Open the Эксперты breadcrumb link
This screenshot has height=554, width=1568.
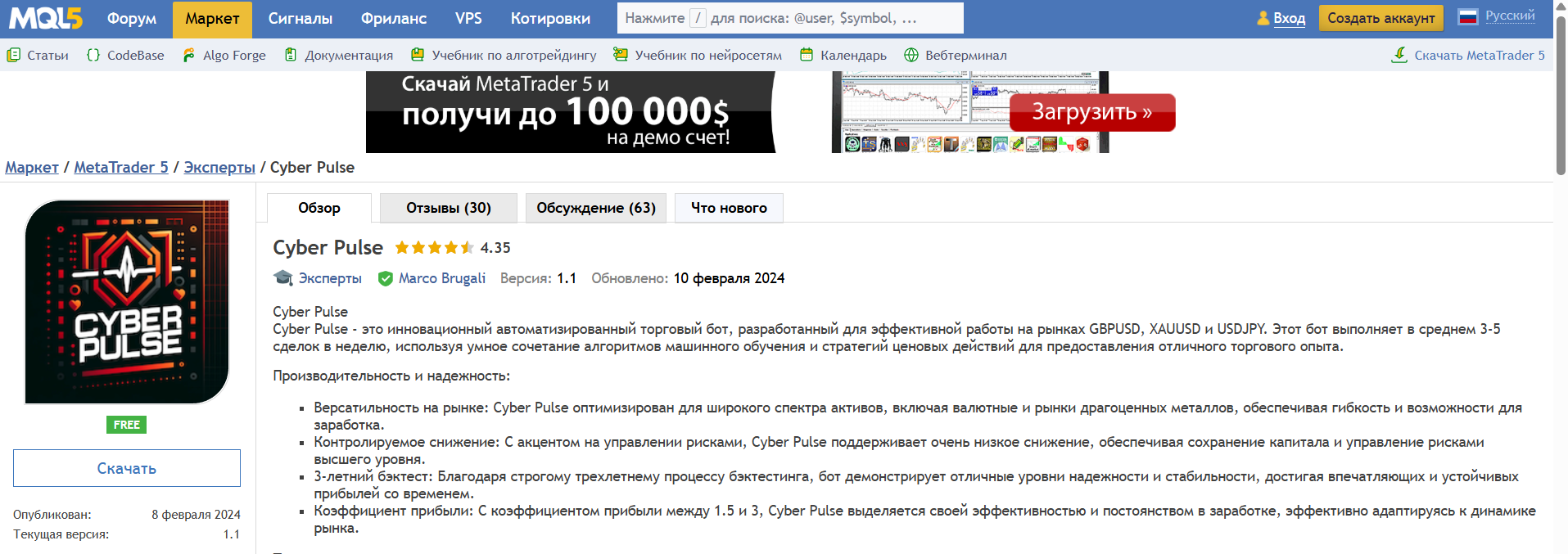[x=219, y=168]
